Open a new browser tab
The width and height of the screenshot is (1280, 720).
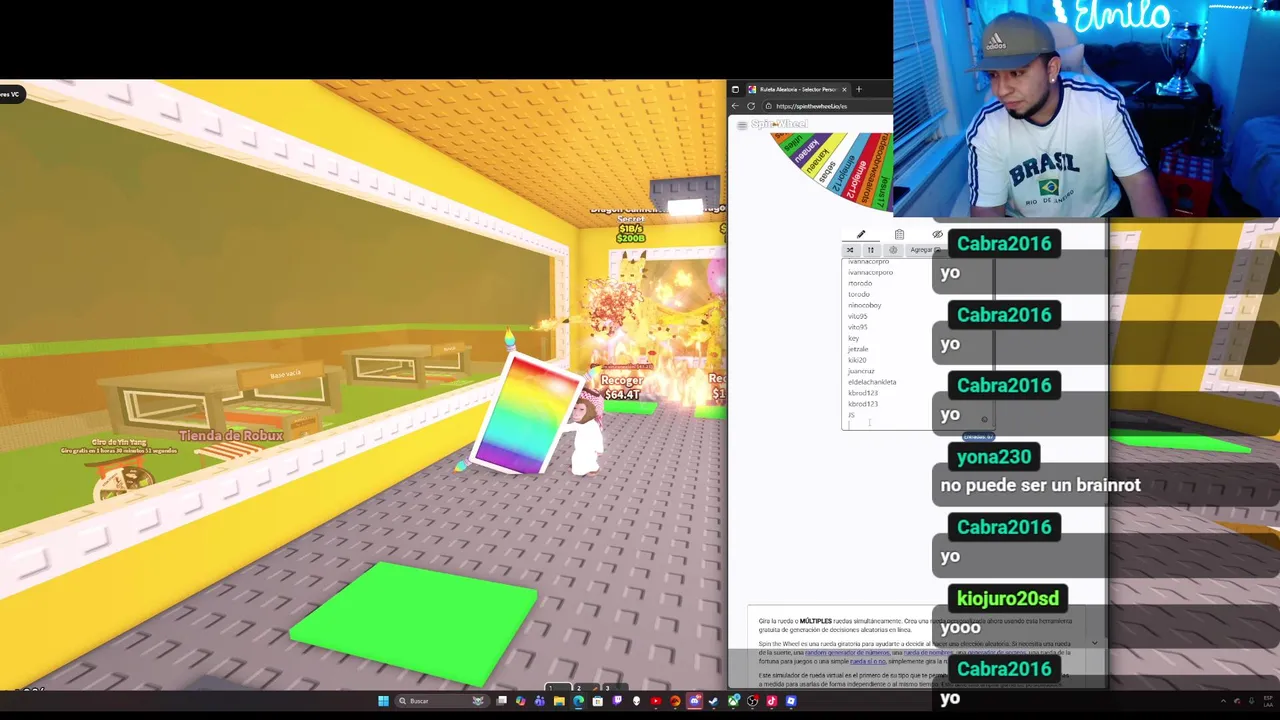point(859,89)
